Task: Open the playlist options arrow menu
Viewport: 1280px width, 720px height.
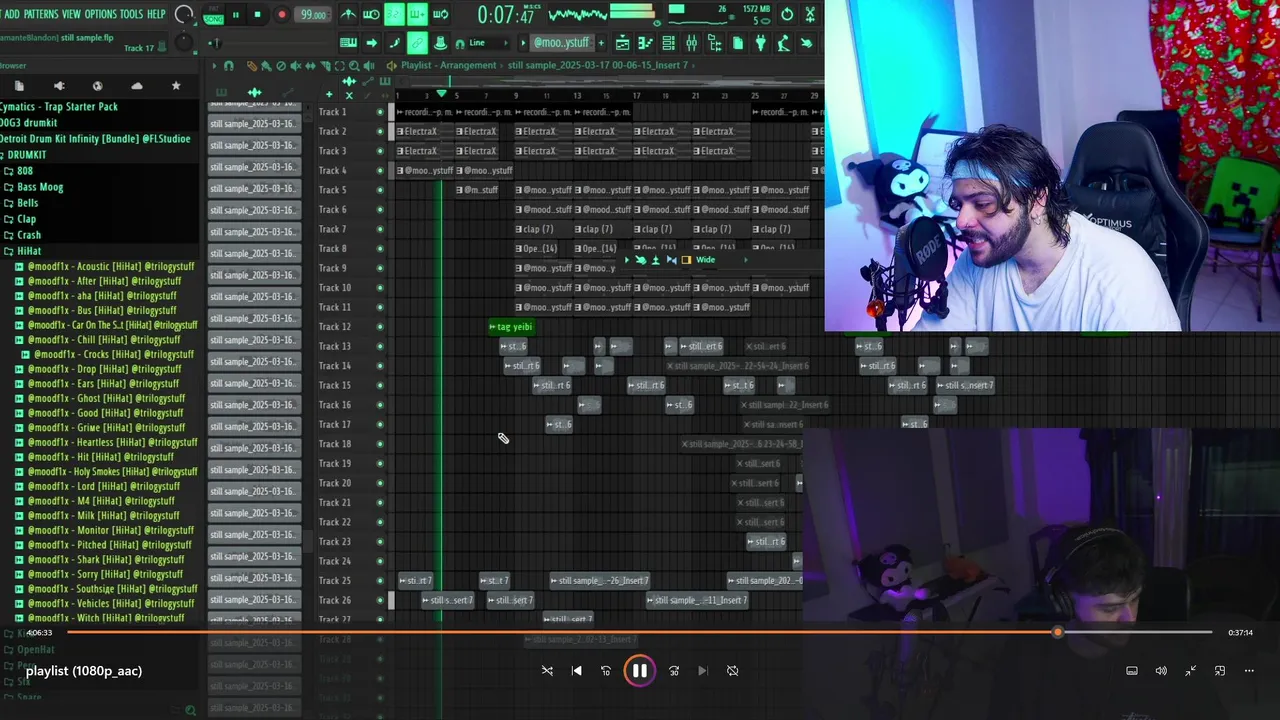Action: coord(213,66)
